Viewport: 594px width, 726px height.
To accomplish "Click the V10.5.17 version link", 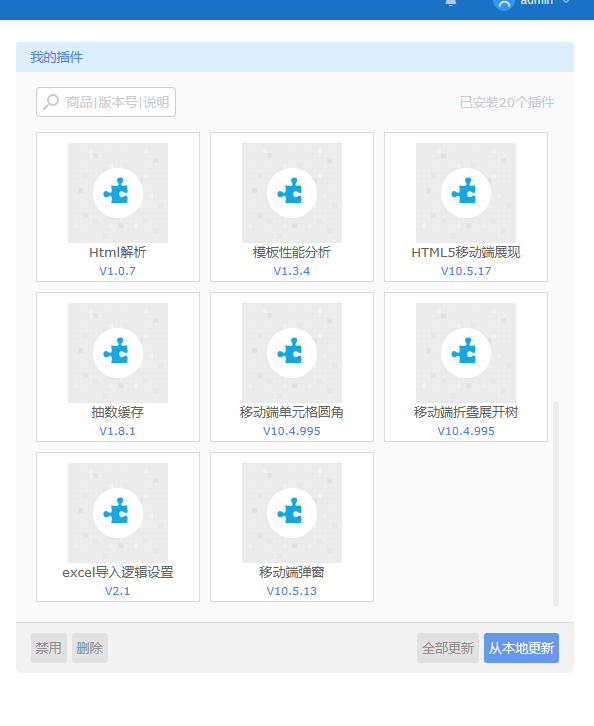I will click(466, 271).
